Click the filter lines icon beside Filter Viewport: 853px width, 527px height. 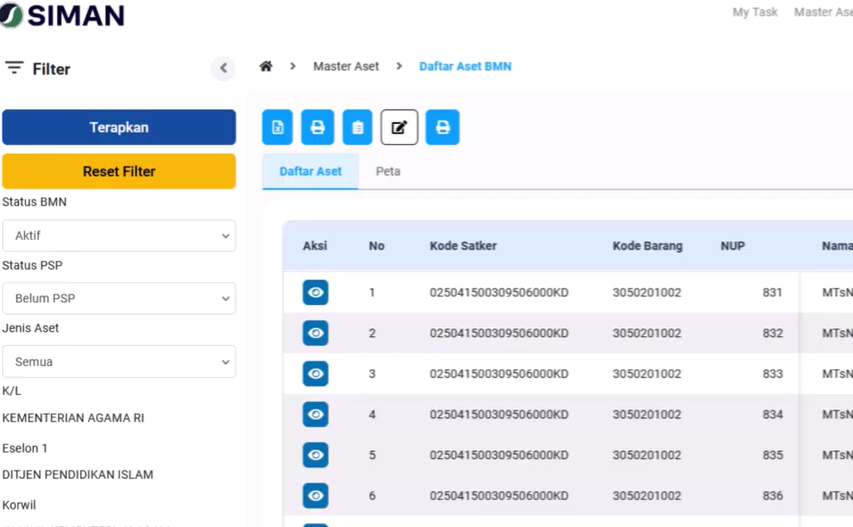click(14, 68)
